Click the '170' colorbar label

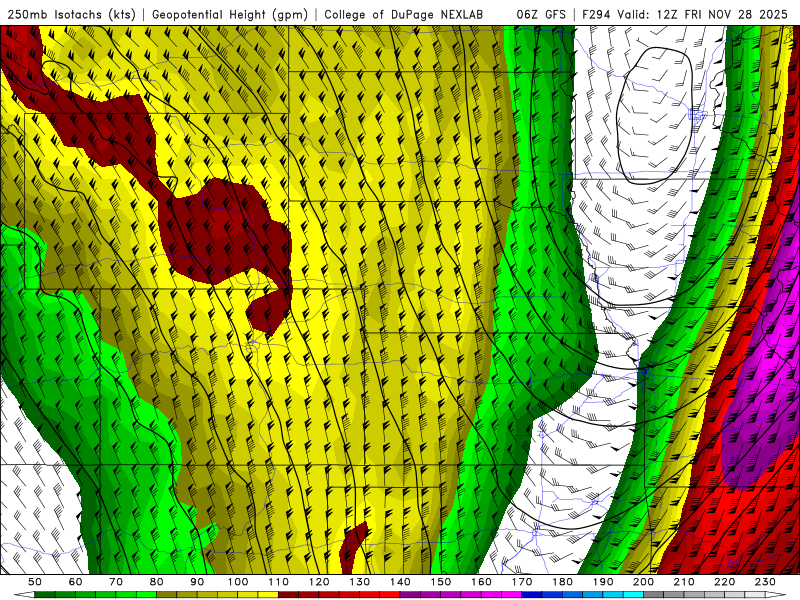tap(521, 582)
